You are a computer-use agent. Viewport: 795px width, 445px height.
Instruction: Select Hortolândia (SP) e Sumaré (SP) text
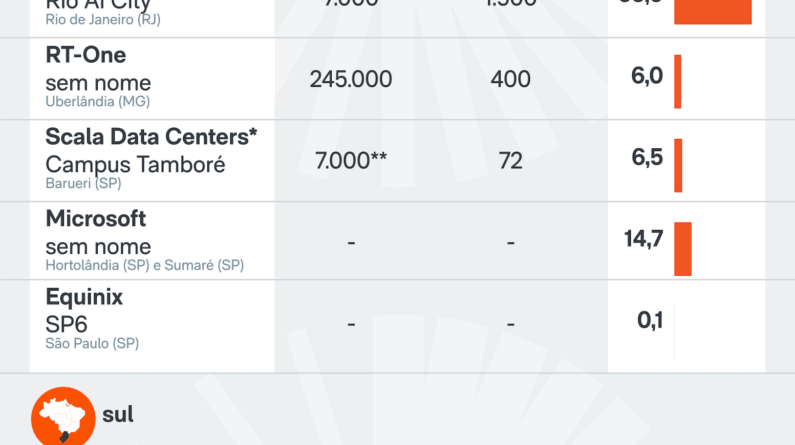[144, 265]
